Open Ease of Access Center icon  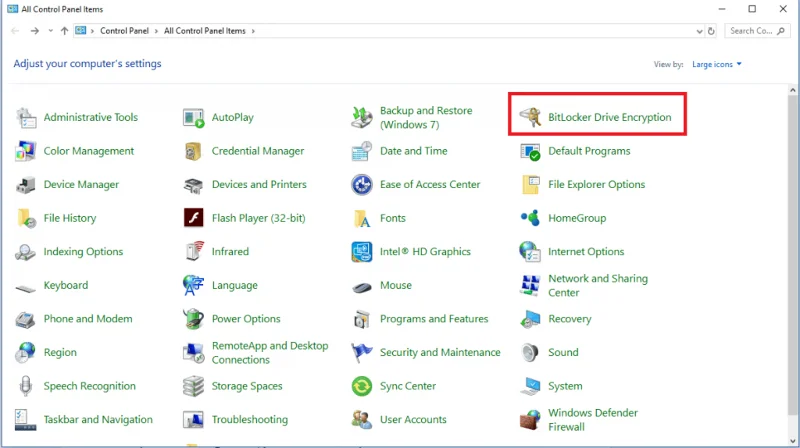click(x=362, y=185)
